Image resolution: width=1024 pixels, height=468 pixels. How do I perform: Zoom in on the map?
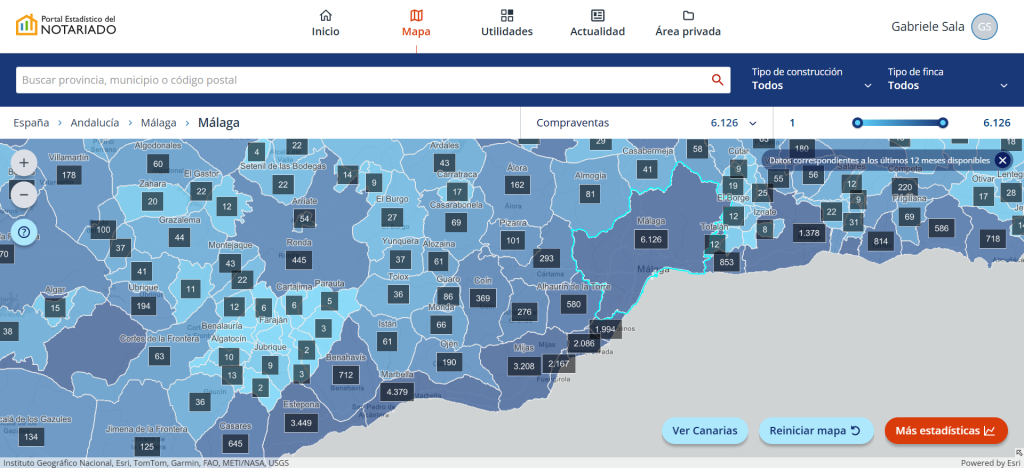(26, 162)
